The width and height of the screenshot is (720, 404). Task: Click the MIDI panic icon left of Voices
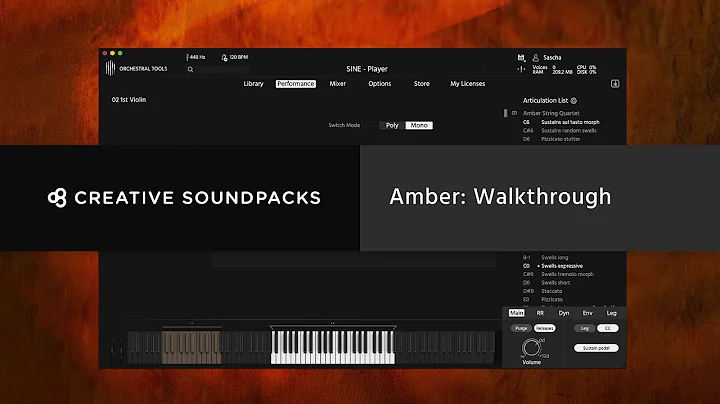pyautogui.click(x=521, y=69)
